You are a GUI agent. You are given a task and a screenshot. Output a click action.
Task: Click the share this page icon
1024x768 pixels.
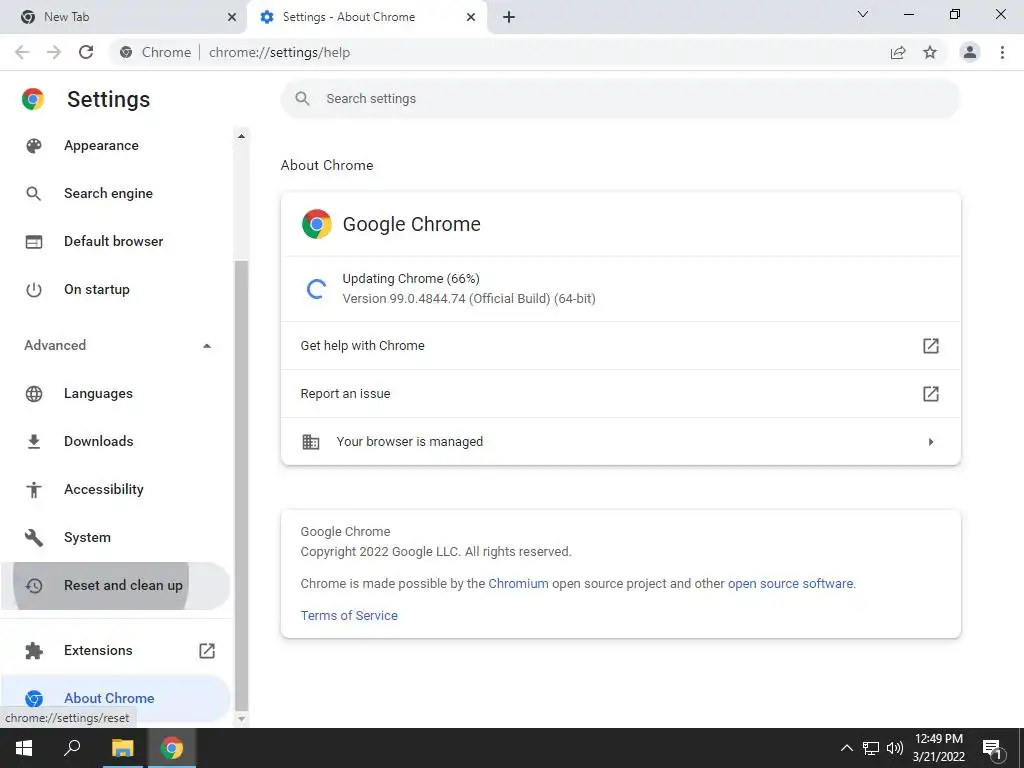[x=898, y=52]
